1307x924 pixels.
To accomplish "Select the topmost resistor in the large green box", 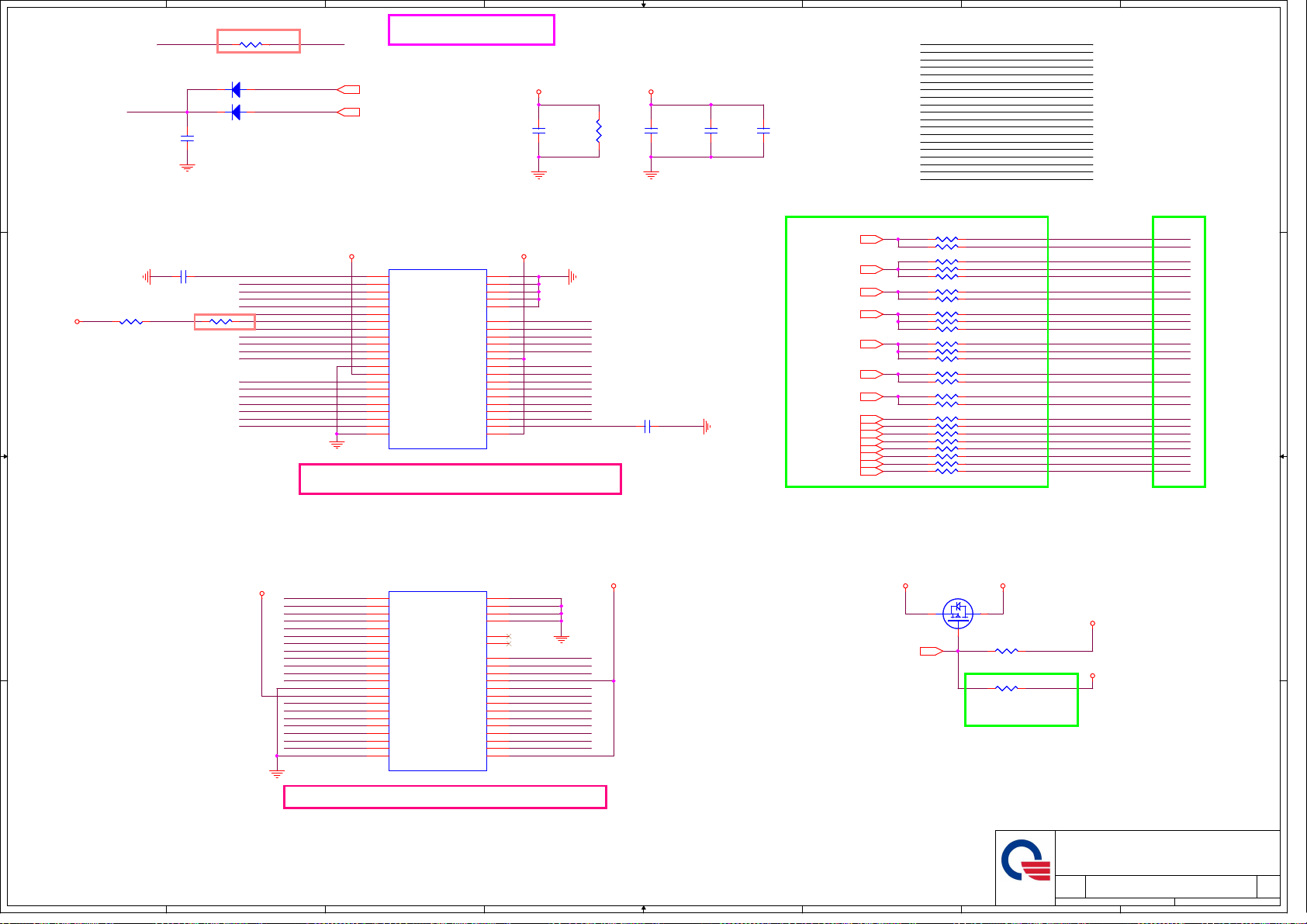I will (947, 239).
